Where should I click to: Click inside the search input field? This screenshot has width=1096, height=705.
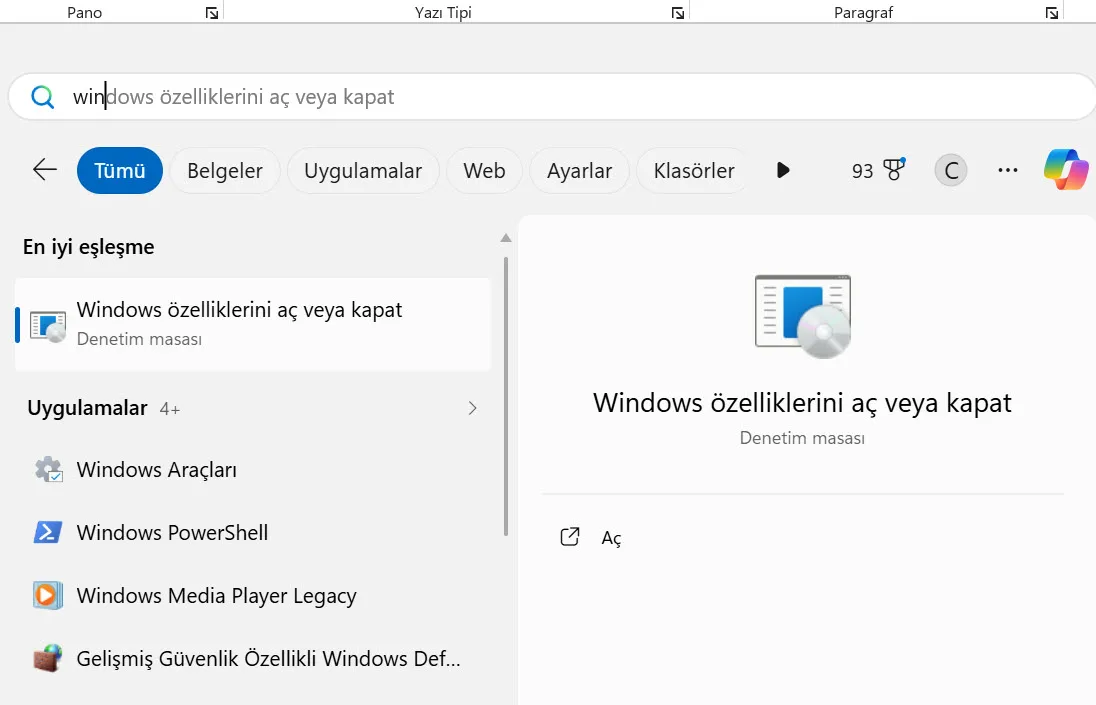pyautogui.click(x=400, y=96)
